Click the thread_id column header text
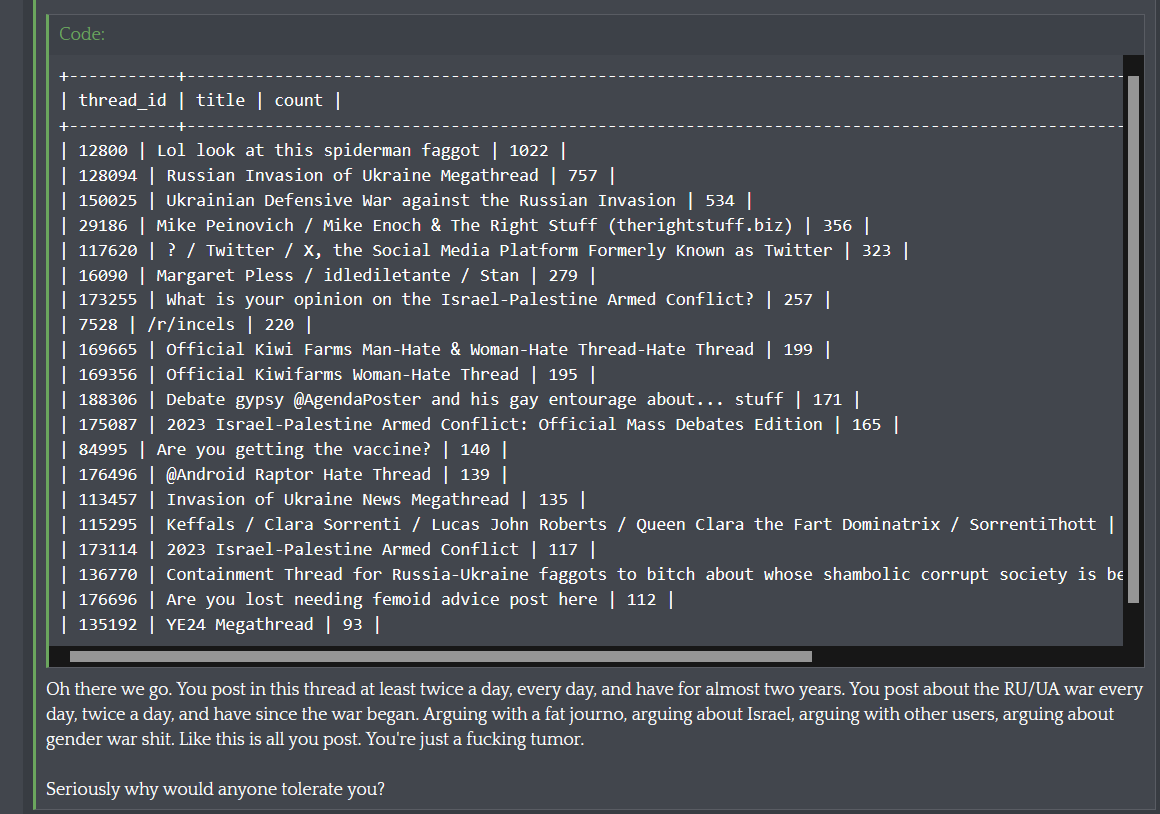This screenshot has width=1160, height=814. [x=122, y=100]
